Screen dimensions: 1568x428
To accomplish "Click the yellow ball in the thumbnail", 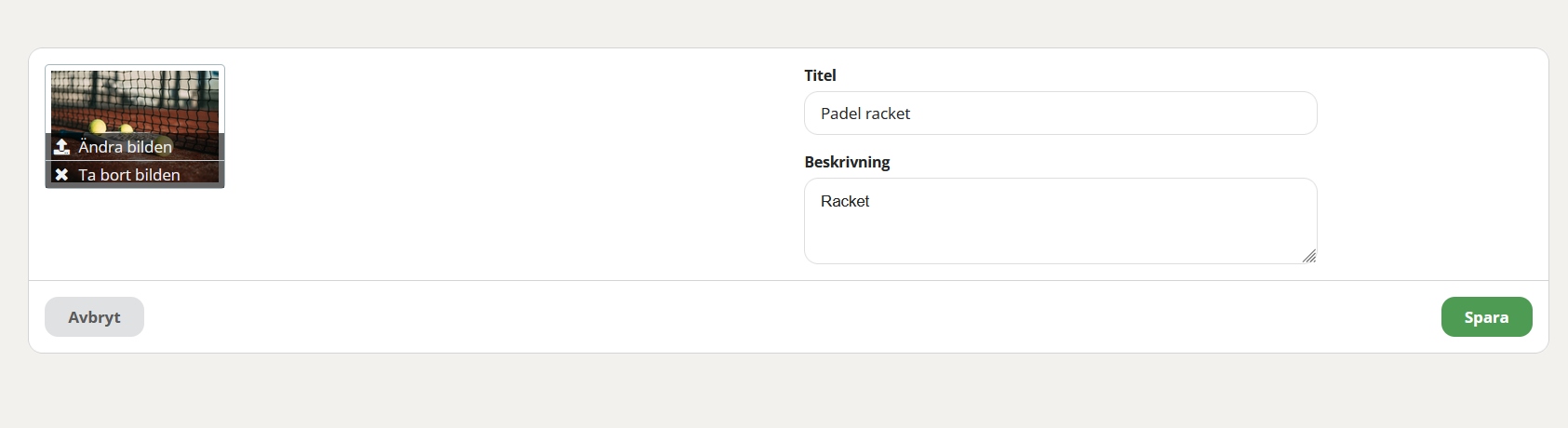I will (x=98, y=126).
